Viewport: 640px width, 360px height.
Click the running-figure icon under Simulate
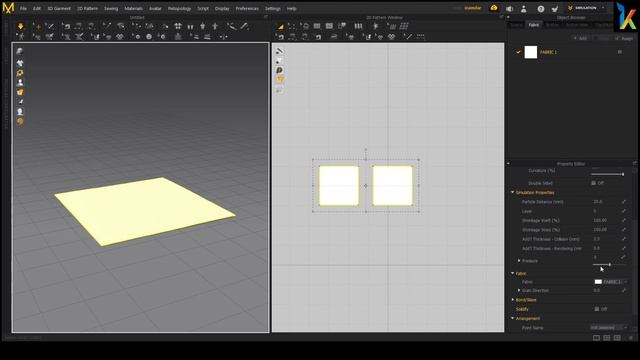[x=20, y=37]
